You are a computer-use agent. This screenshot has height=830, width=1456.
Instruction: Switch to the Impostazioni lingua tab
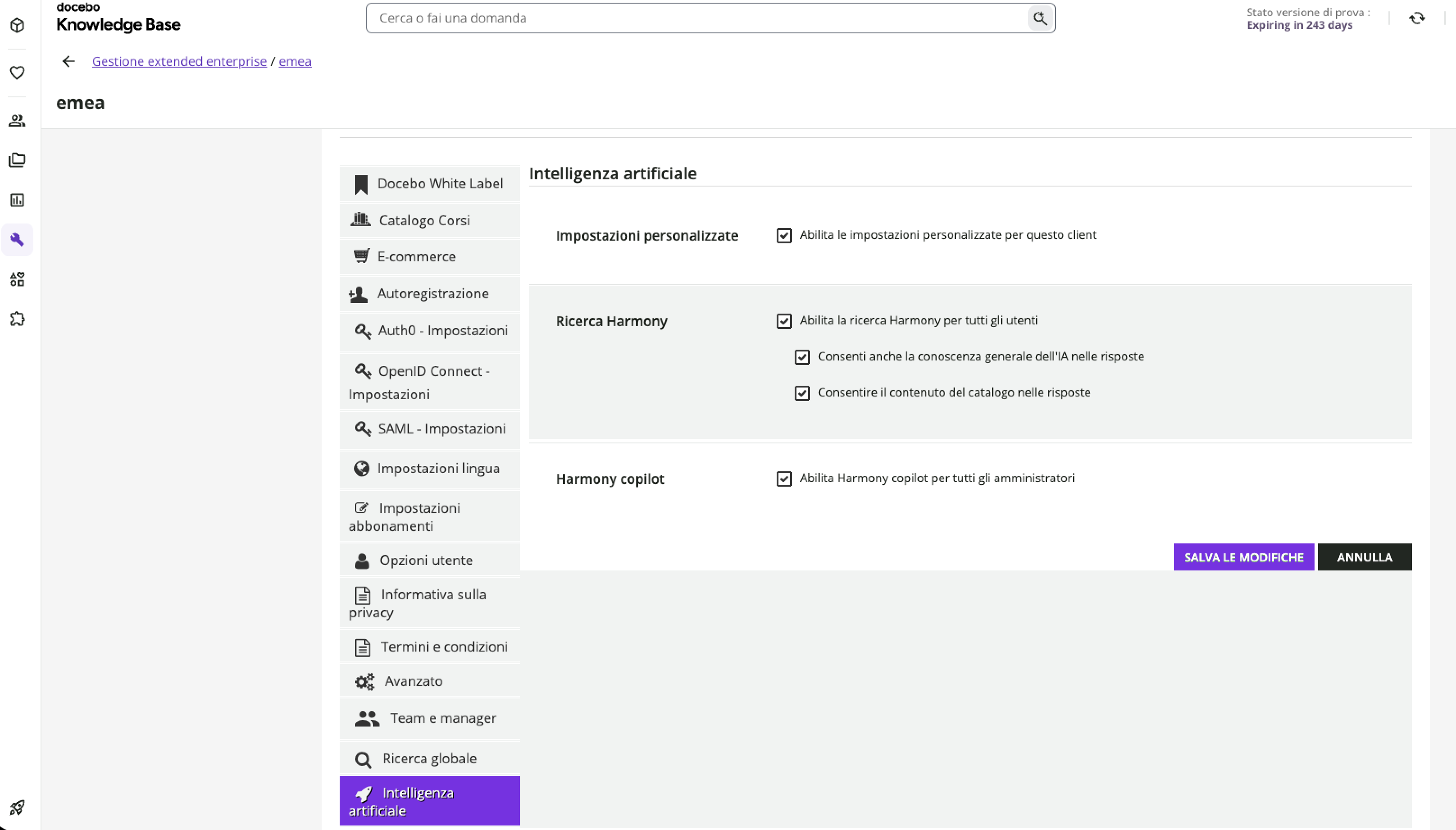click(x=430, y=469)
